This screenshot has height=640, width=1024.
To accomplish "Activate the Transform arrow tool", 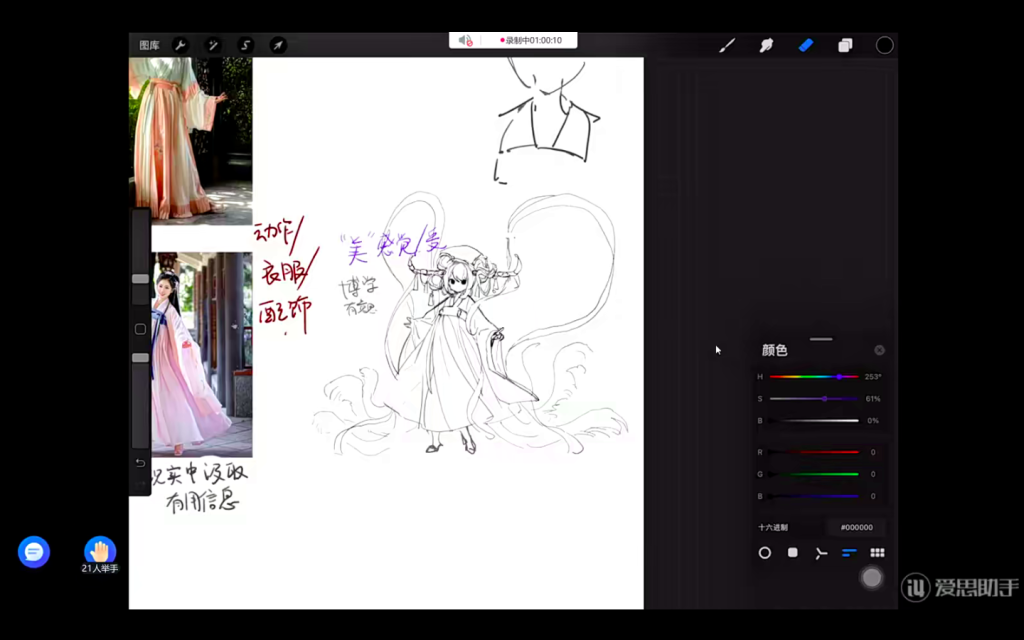I will click(278, 45).
